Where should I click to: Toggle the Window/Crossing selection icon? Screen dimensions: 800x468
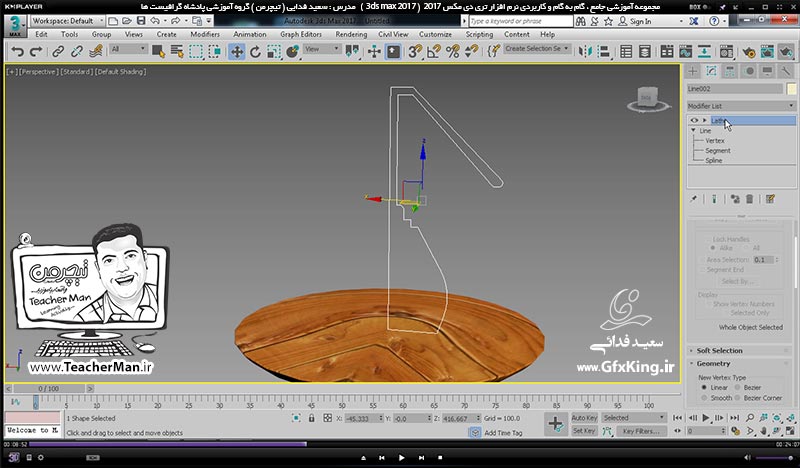215,52
